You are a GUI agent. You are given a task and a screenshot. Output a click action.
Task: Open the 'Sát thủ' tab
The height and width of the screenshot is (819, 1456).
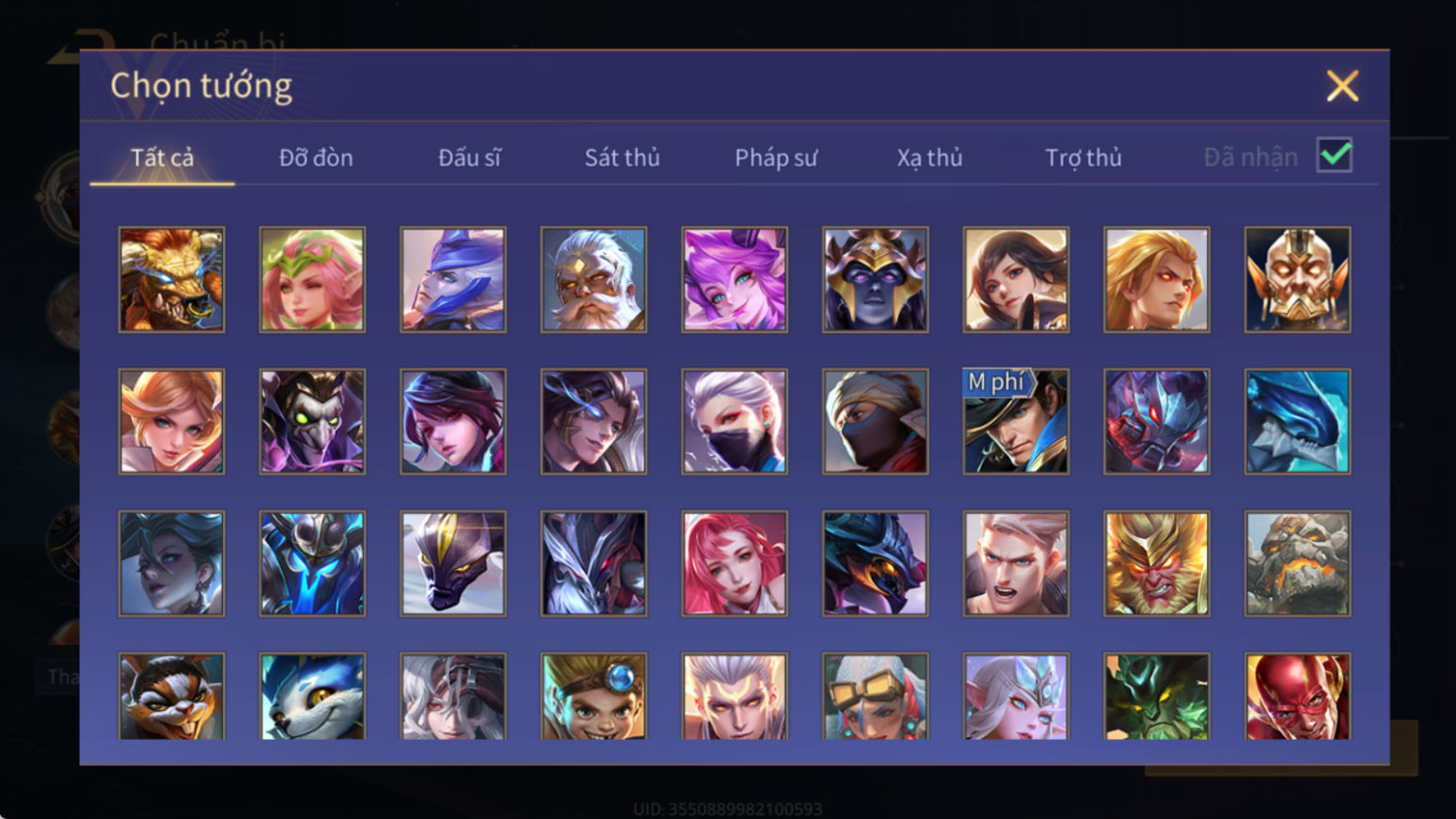point(622,157)
